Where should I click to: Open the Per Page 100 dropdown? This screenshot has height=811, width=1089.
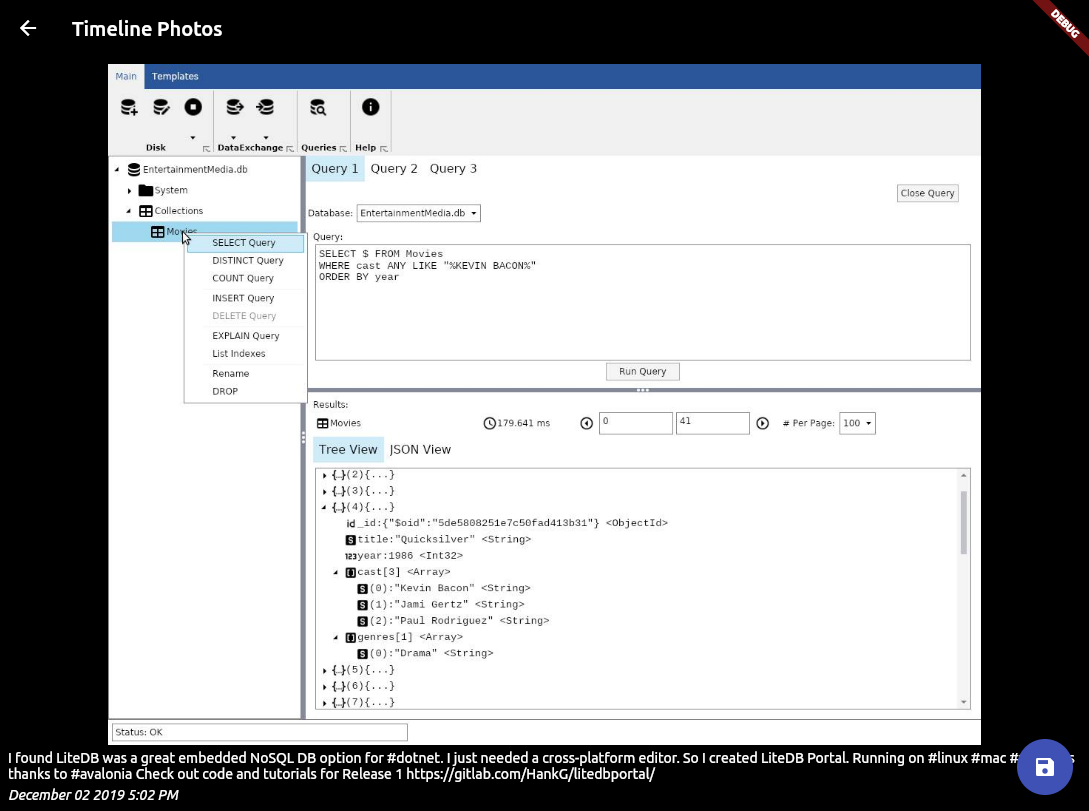pos(857,424)
